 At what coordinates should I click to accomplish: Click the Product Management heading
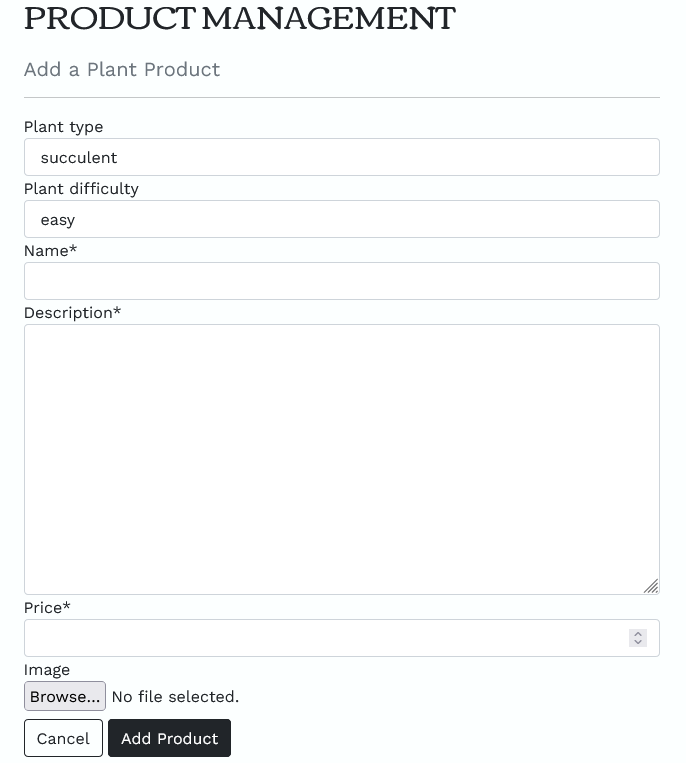coord(239,18)
